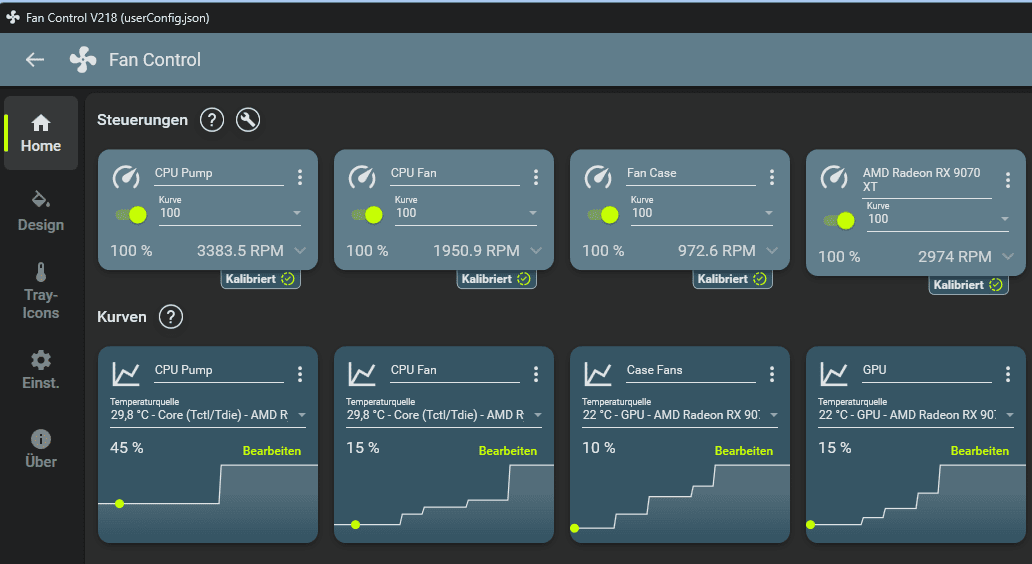Image resolution: width=1032 pixels, height=564 pixels.
Task: Select the Home tab in the sidebar
Action: [41, 134]
